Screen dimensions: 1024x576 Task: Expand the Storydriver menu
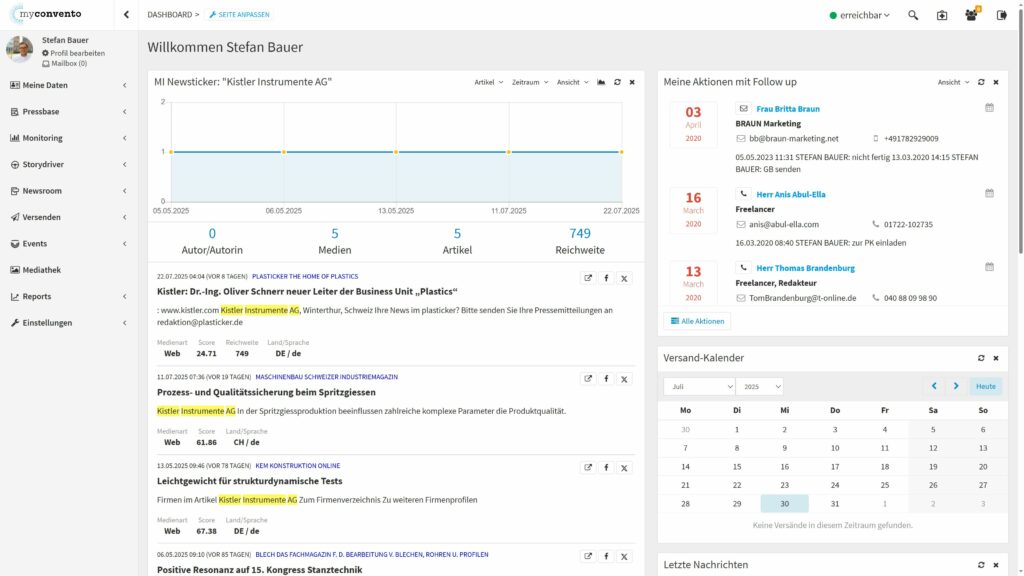tap(69, 165)
